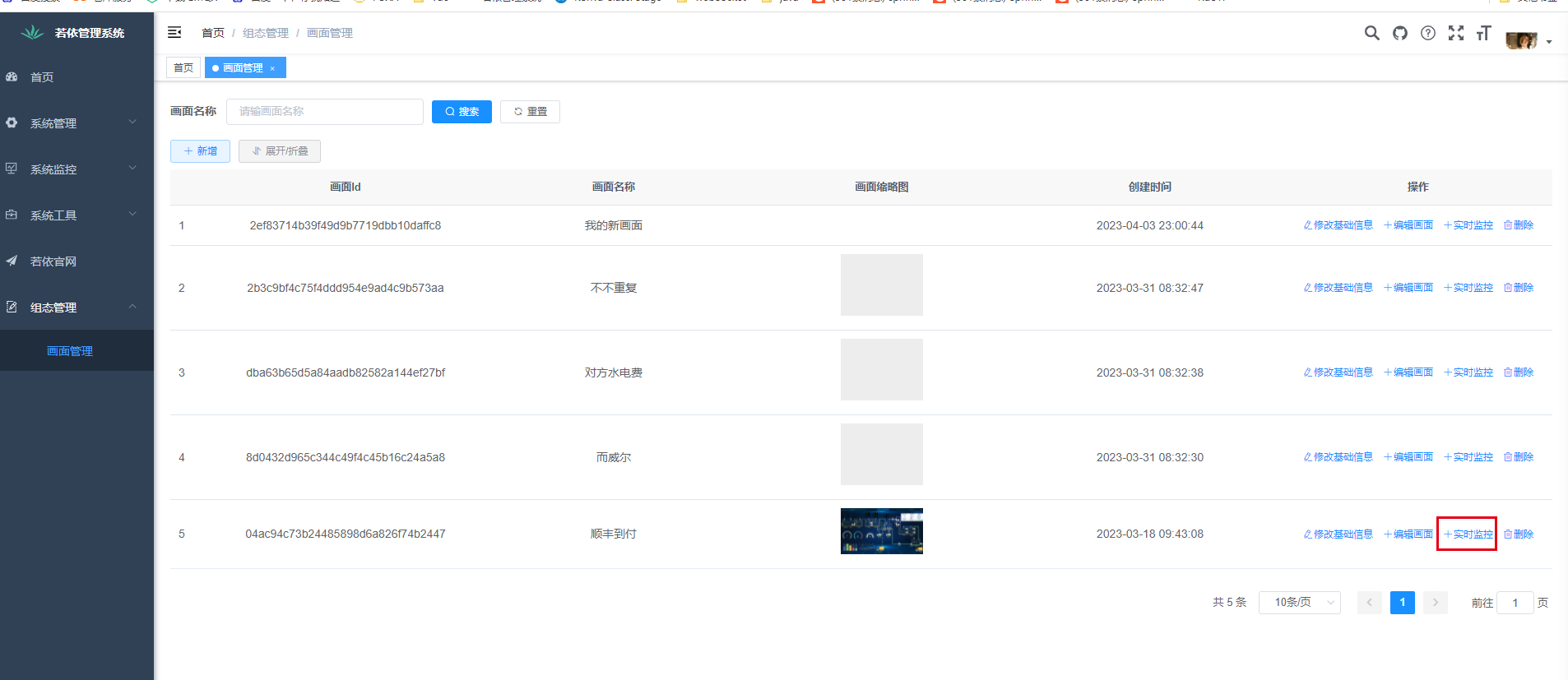The width and height of the screenshot is (1568, 680).
Task: Toggle 展开/折叠 for table rows
Action: coord(280,151)
